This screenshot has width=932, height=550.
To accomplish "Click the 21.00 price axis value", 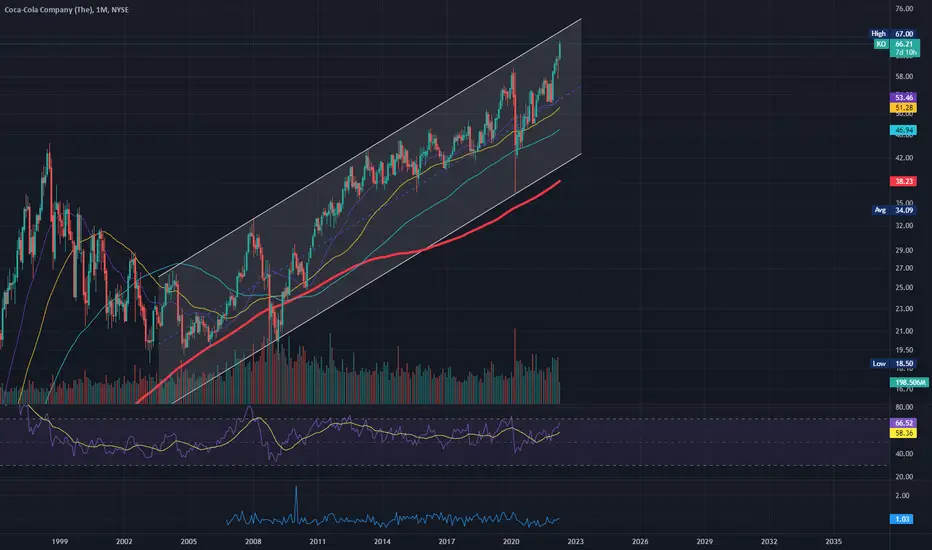I will tap(904, 332).
